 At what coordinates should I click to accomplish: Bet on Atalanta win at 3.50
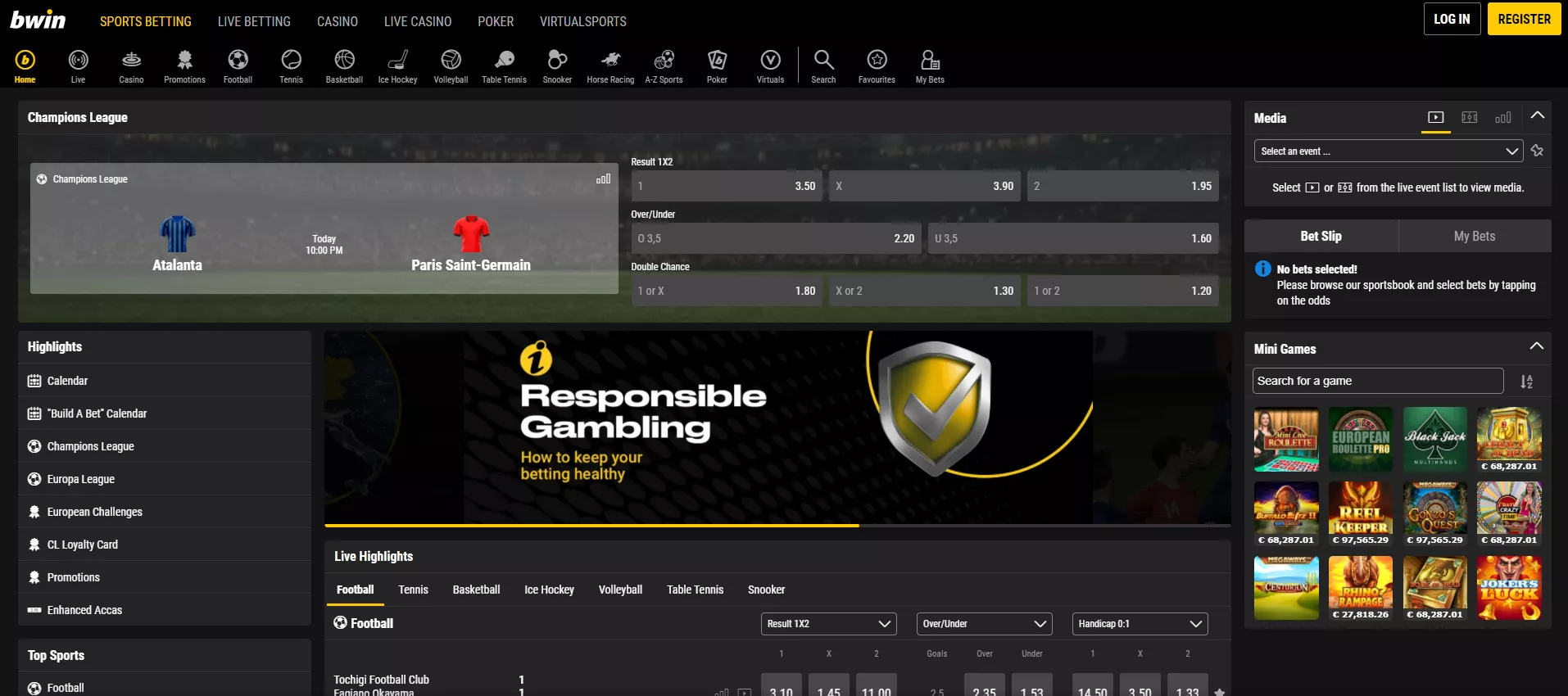click(x=727, y=186)
